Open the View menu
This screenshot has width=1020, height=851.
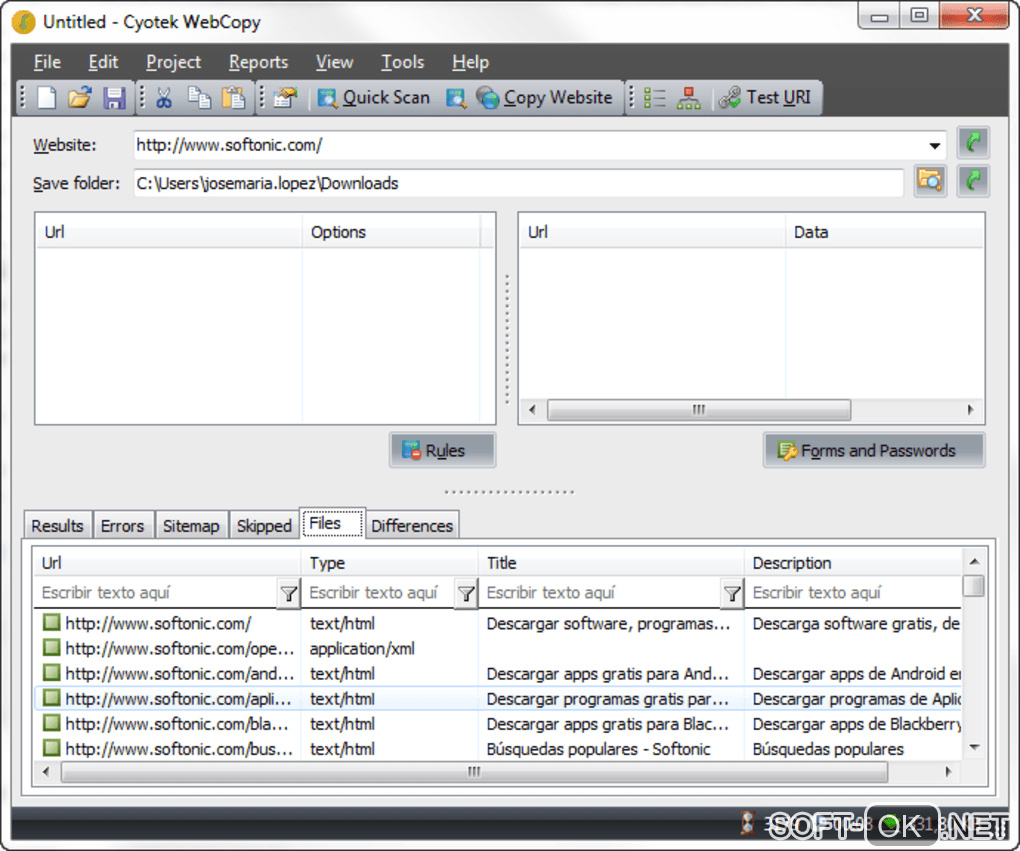[334, 62]
